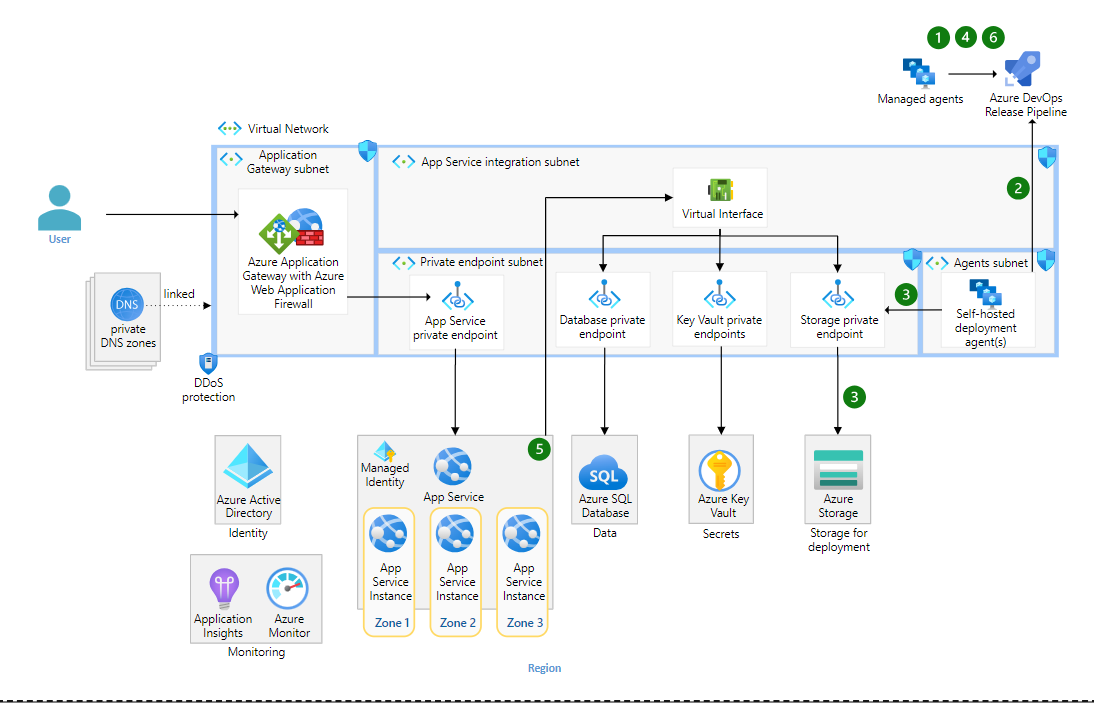Click the 'Private endpoint subnet' text label
1094x703 pixels.
pos(481,262)
